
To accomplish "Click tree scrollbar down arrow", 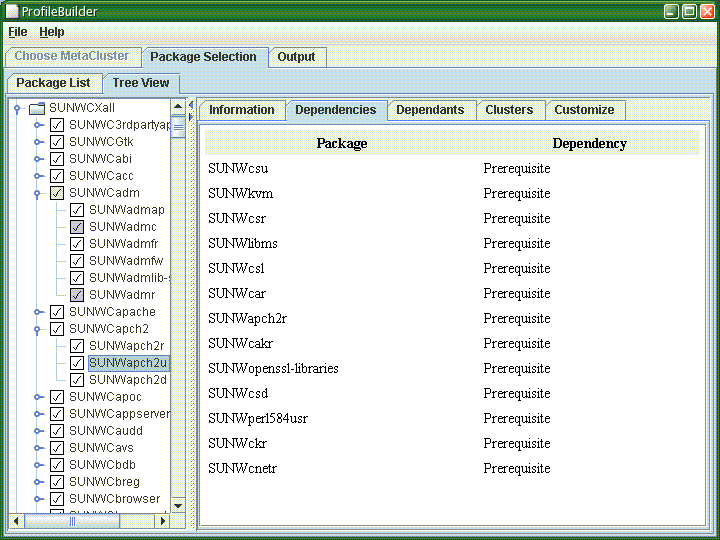I will [x=178, y=506].
